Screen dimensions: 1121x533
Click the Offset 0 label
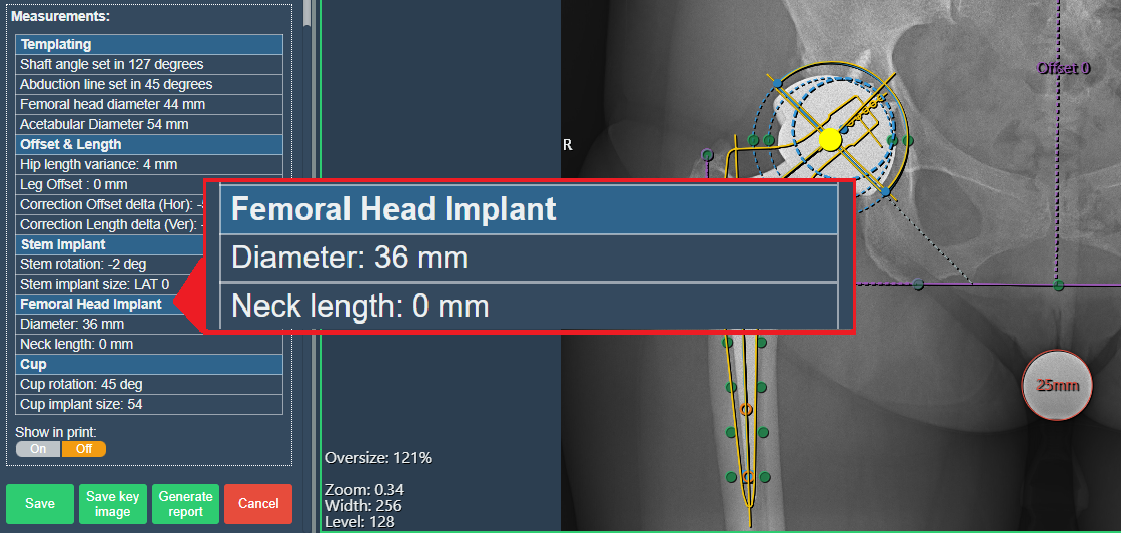(1063, 68)
